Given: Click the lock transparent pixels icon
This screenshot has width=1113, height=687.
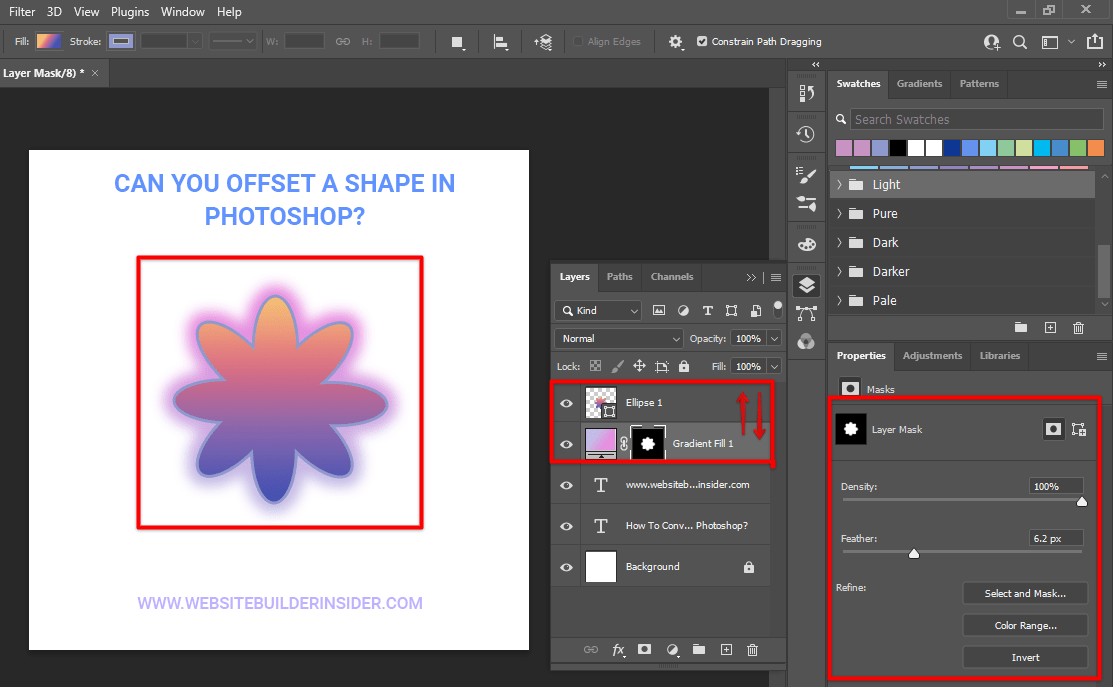Looking at the screenshot, I should tap(593, 366).
